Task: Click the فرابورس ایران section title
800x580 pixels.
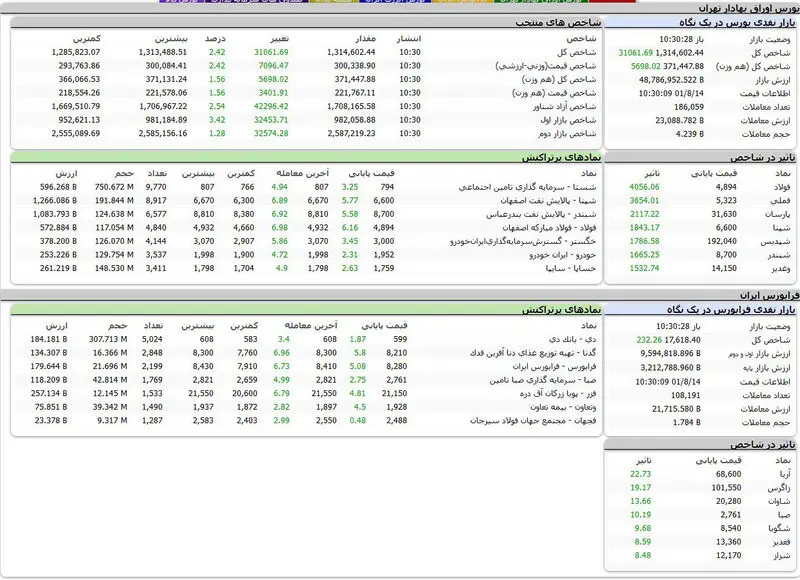Action: pyautogui.click(x=768, y=295)
